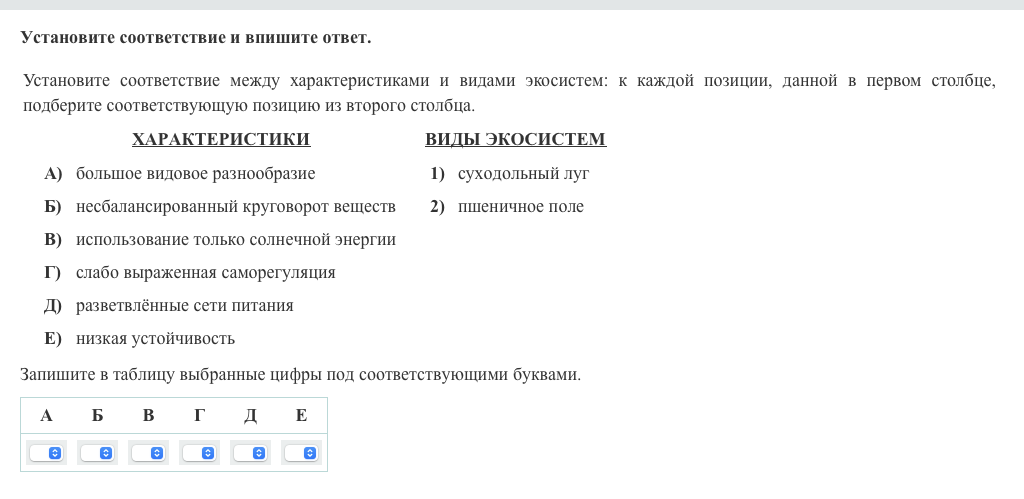The width and height of the screenshot is (1024, 499).
Task: Click the bold task title 'Установите соответствие и впишите ответ'
Action: (196, 38)
